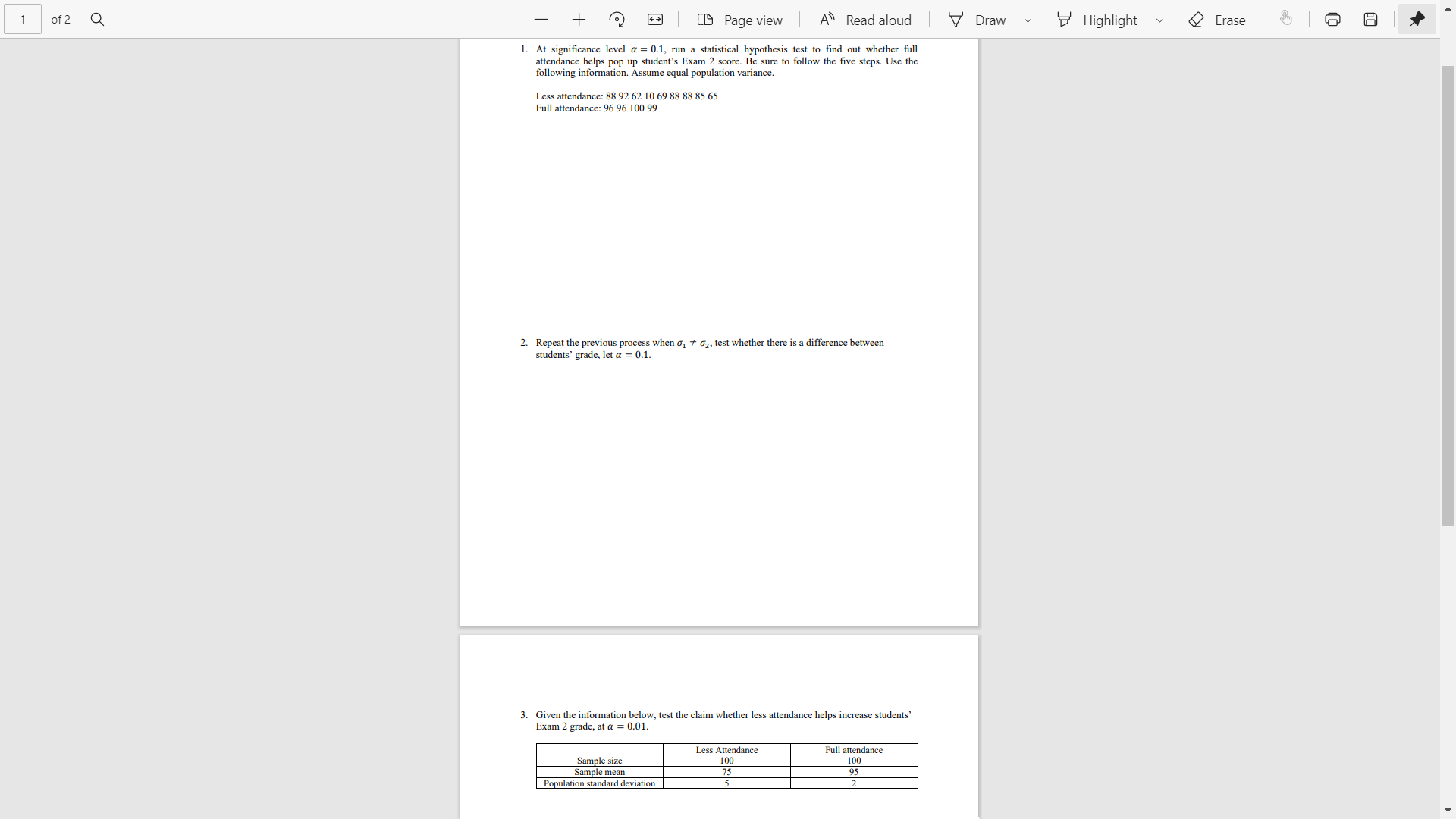
Task: Open the print dialog
Action: (x=1332, y=19)
